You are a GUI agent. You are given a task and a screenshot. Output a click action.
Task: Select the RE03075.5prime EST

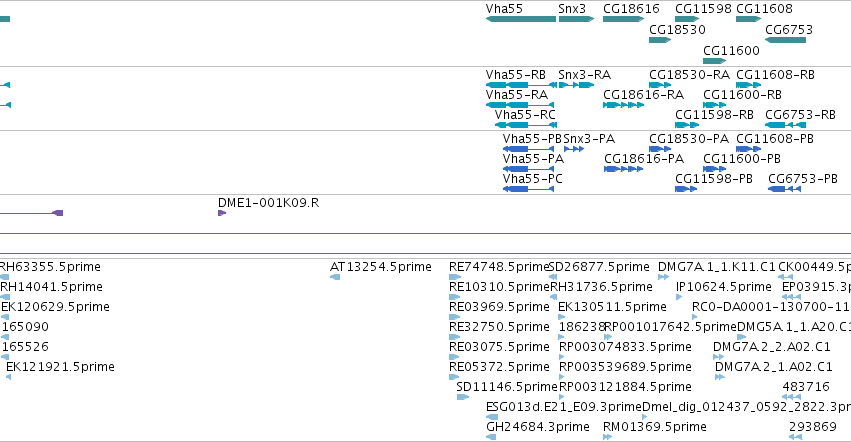tap(454, 357)
